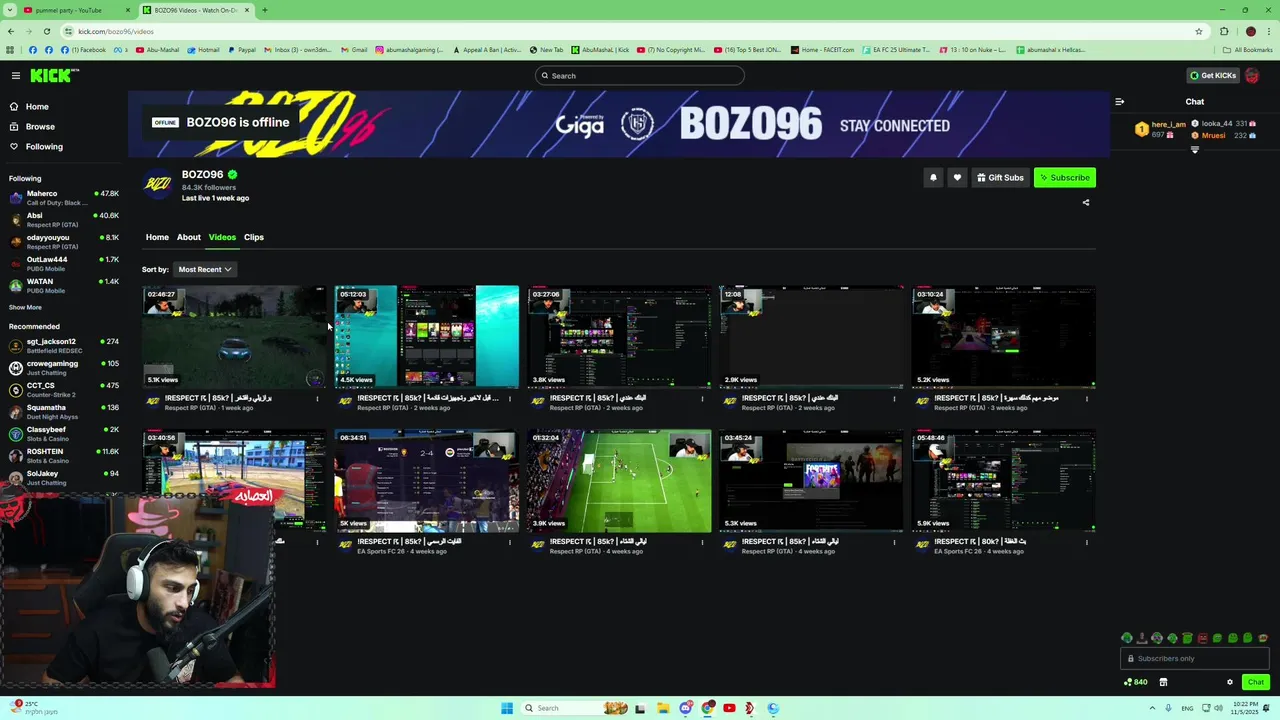
Task: Open options menu for the 05:48:46 video
Action: pos(1087,543)
